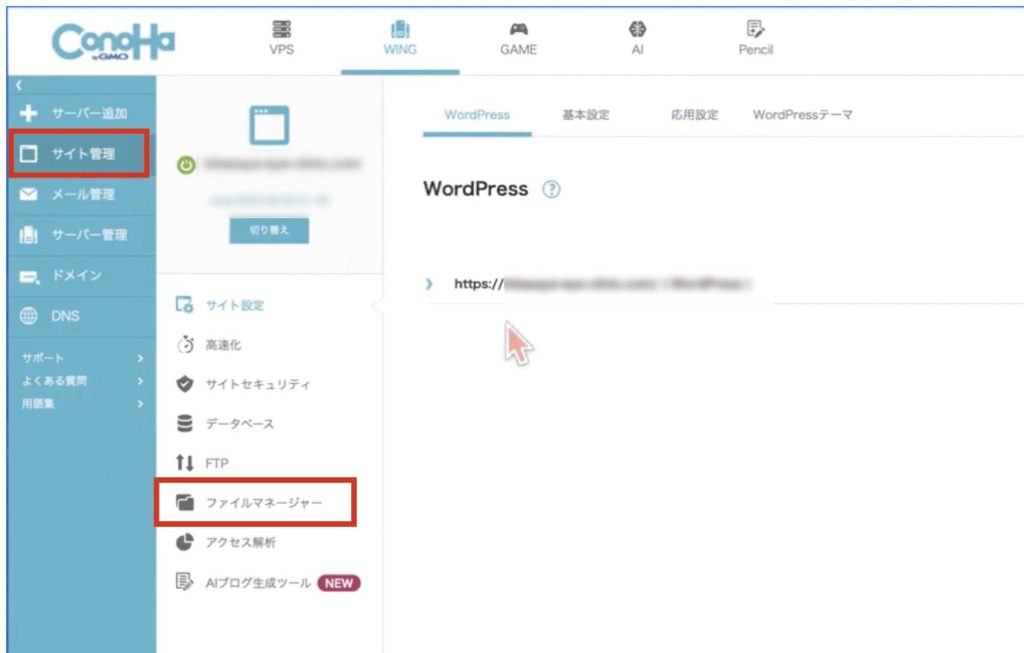Viewport: 1024px width, 653px height.
Task: Open サイト管理 in the left sidebar
Action: [x=82, y=154]
